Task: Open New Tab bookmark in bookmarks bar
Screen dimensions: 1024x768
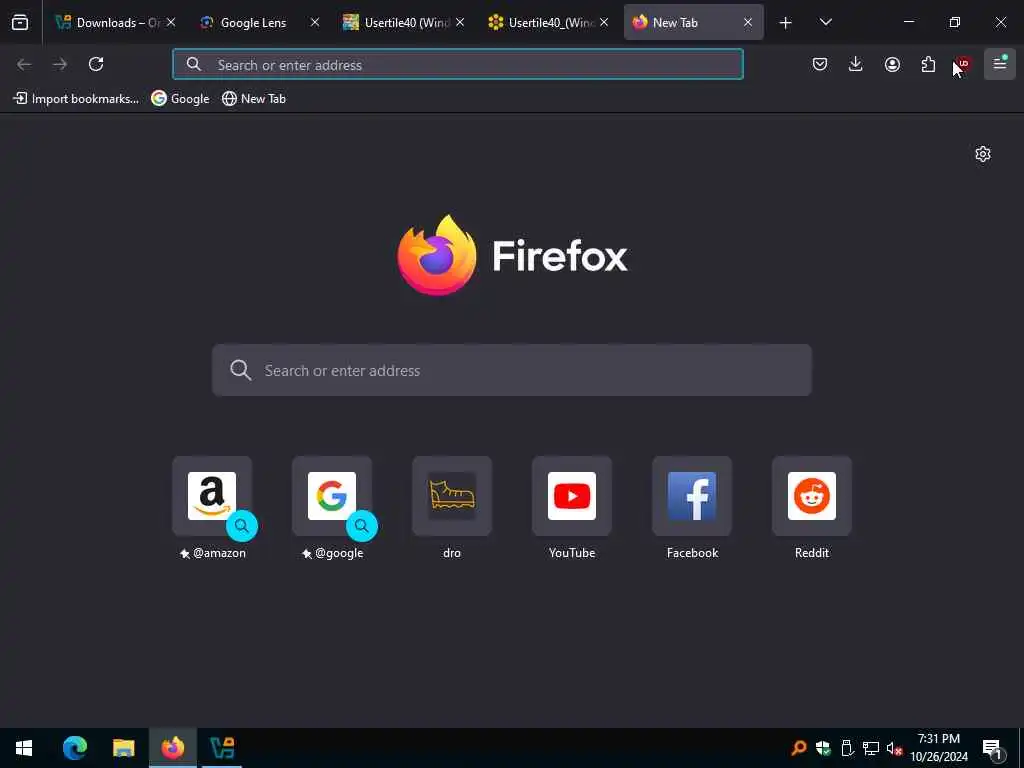Action: (254, 99)
